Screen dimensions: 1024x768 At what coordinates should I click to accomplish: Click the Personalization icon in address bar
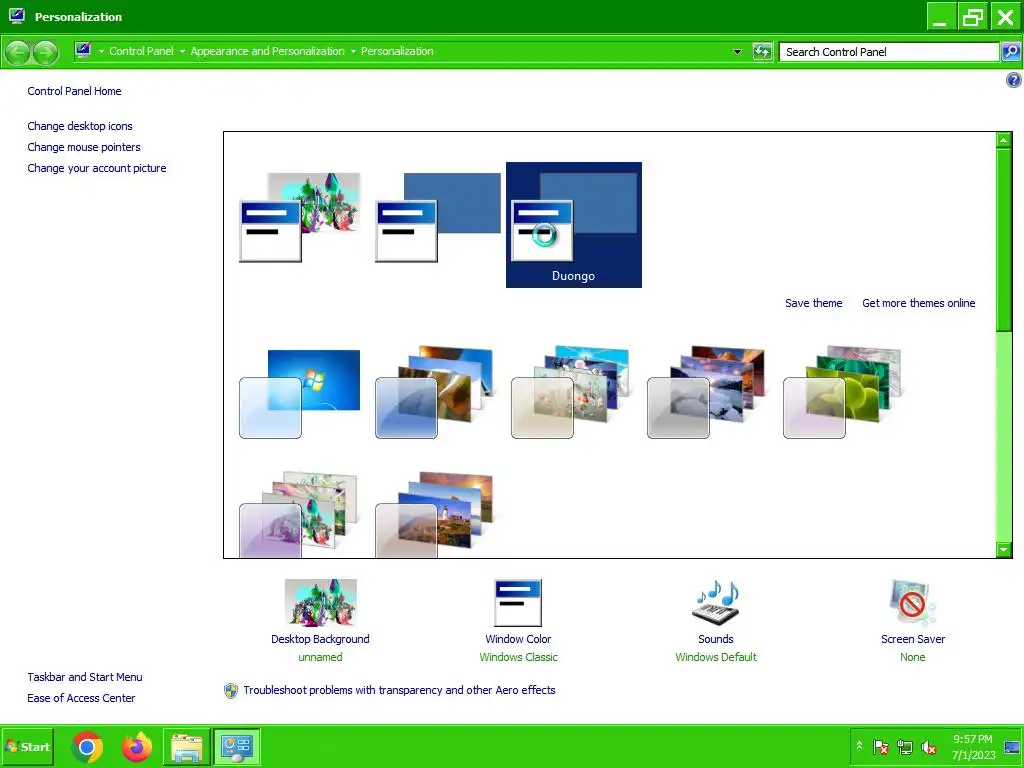pyautogui.click(x=83, y=50)
